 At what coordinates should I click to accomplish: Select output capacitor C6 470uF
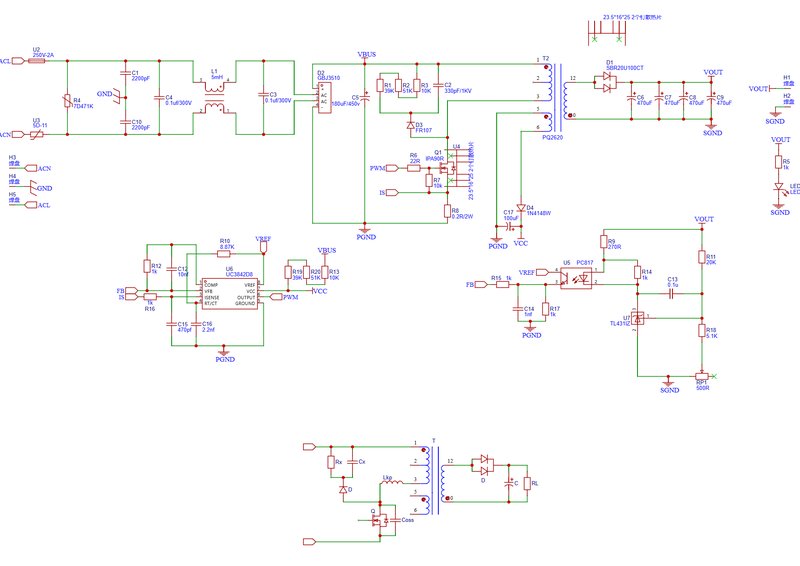pos(632,97)
